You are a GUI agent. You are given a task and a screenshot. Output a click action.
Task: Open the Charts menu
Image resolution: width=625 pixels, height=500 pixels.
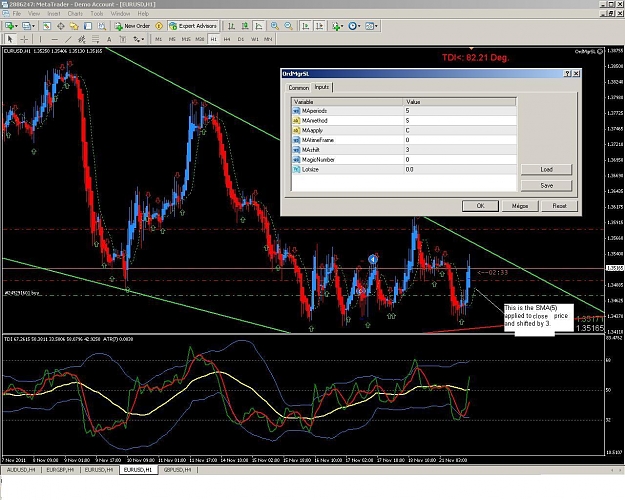point(75,14)
